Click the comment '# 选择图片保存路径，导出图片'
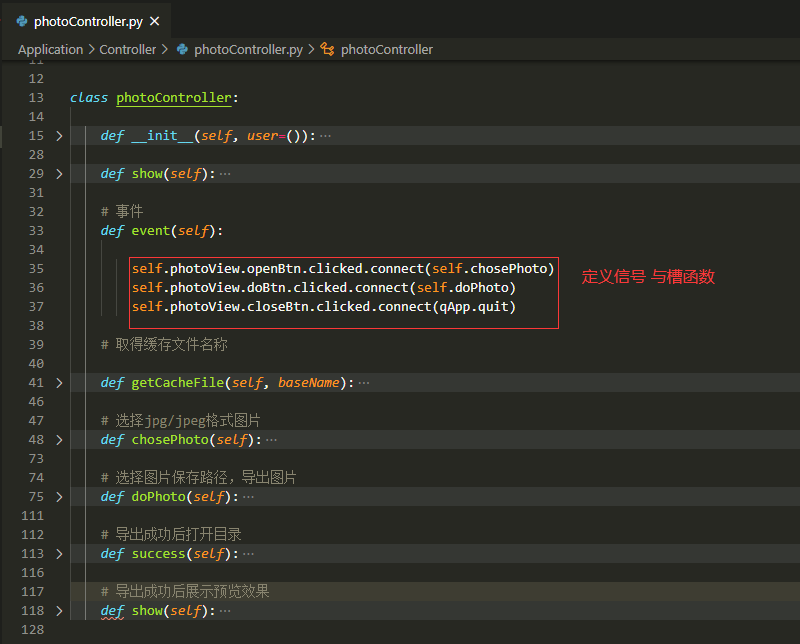Image resolution: width=800 pixels, height=644 pixels. click(198, 478)
